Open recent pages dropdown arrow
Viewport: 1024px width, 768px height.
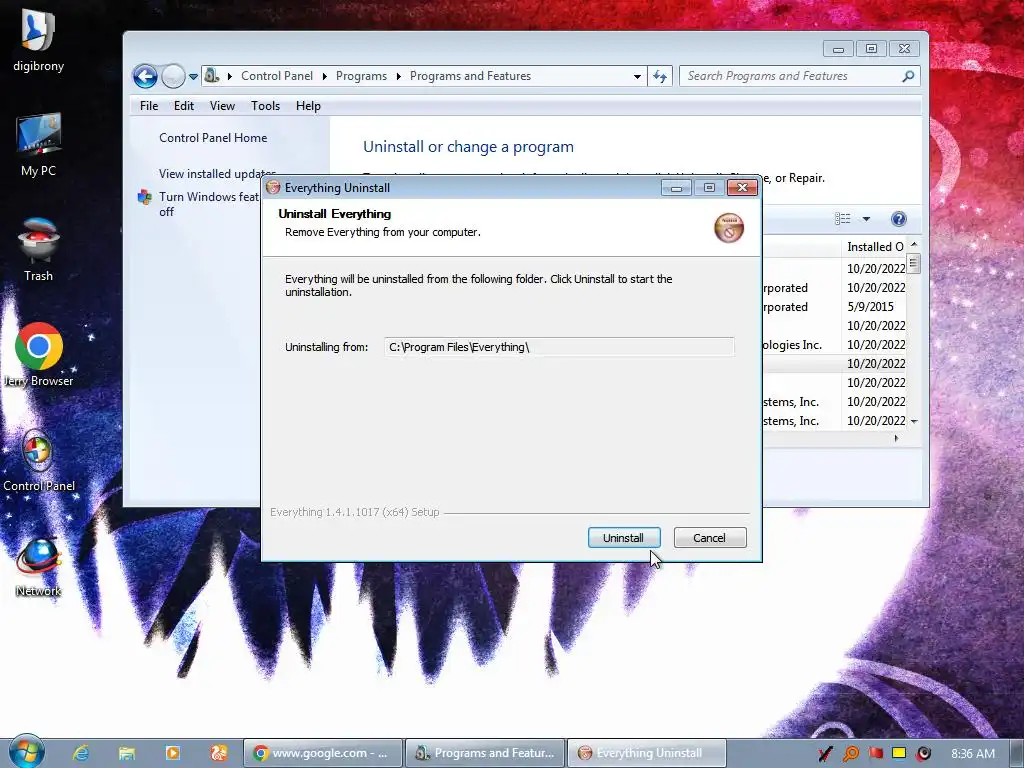pos(193,76)
